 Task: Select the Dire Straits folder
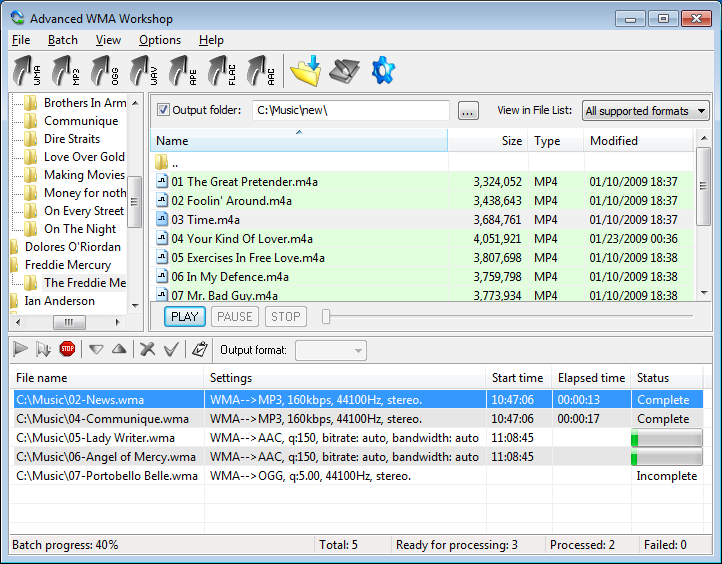point(72,139)
